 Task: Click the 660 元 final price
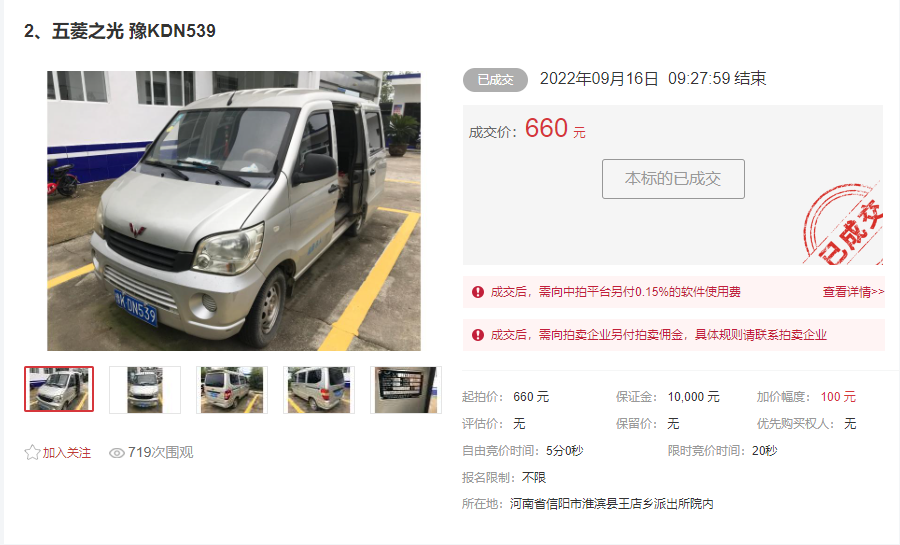[x=554, y=129]
